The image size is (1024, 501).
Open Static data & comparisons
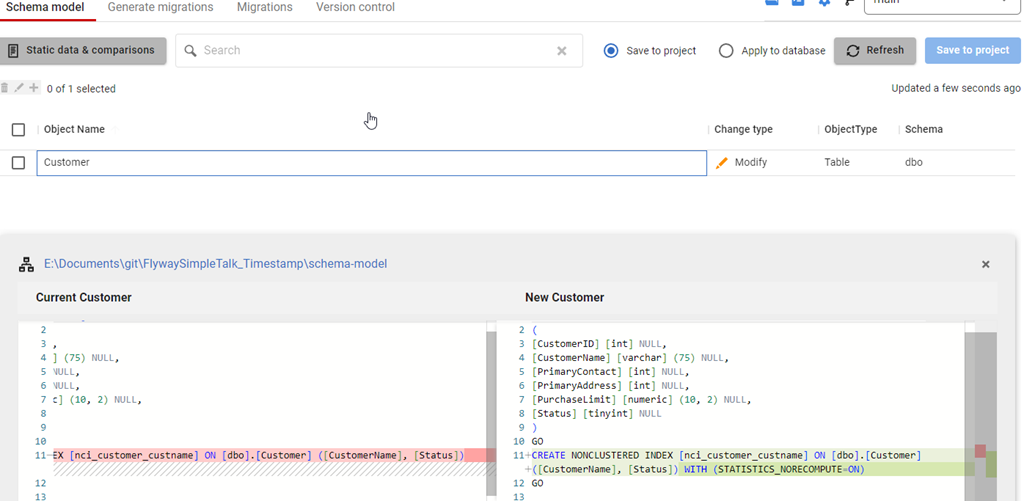[83, 51]
